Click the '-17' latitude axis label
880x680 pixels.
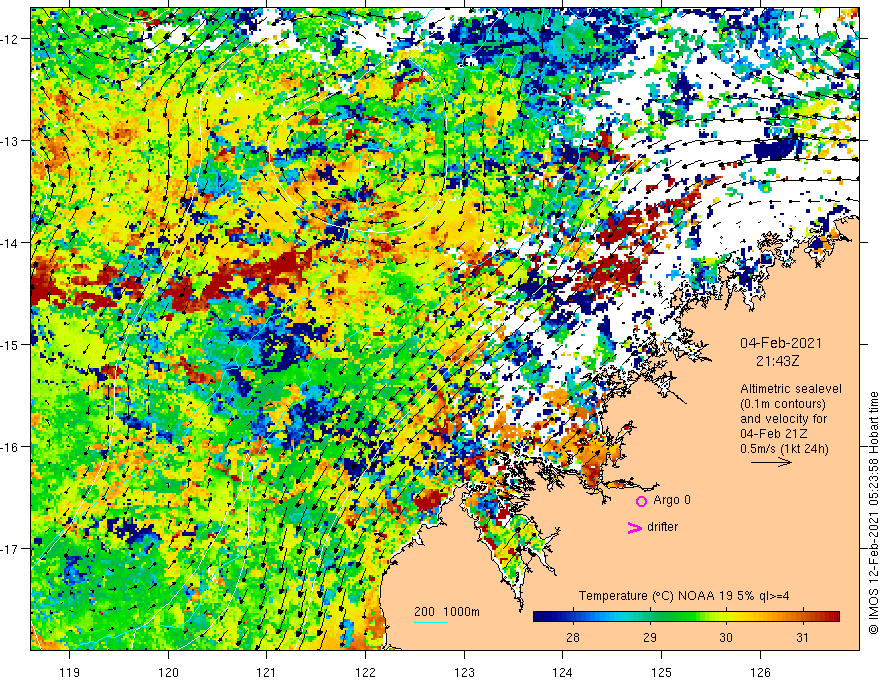10,548
